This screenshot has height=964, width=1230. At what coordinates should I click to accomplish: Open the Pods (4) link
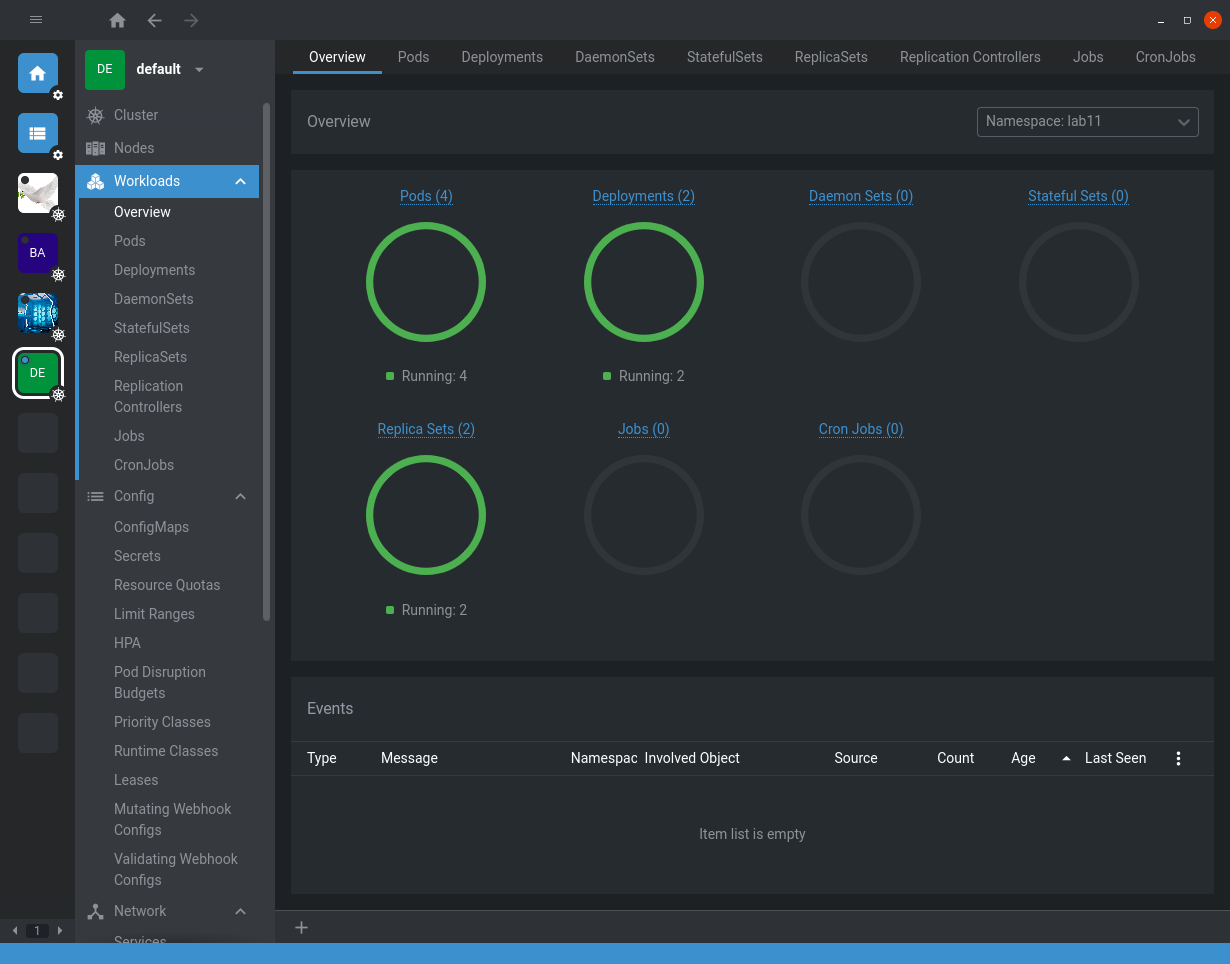(426, 196)
